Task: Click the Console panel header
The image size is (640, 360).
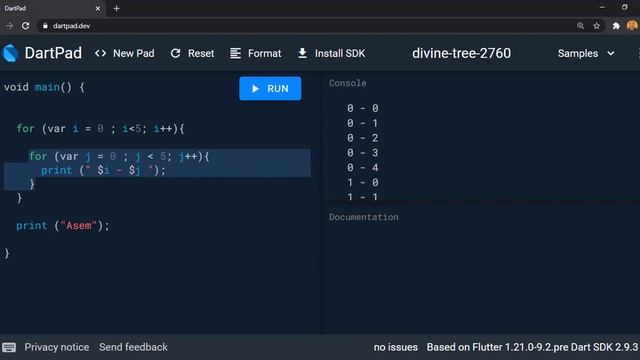Action: tap(348, 83)
